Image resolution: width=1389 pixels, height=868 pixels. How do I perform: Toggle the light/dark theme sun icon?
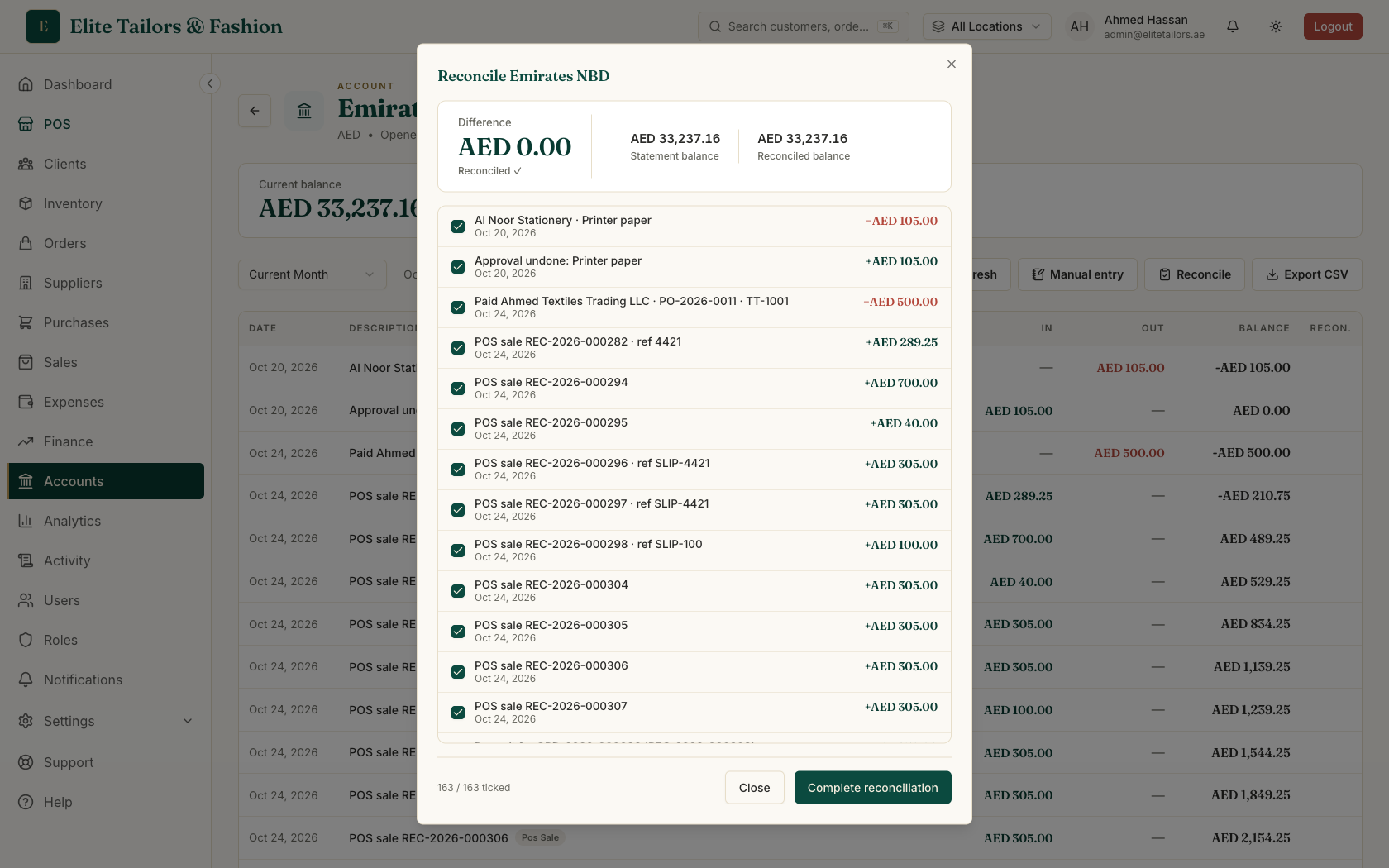(1276, 26)
